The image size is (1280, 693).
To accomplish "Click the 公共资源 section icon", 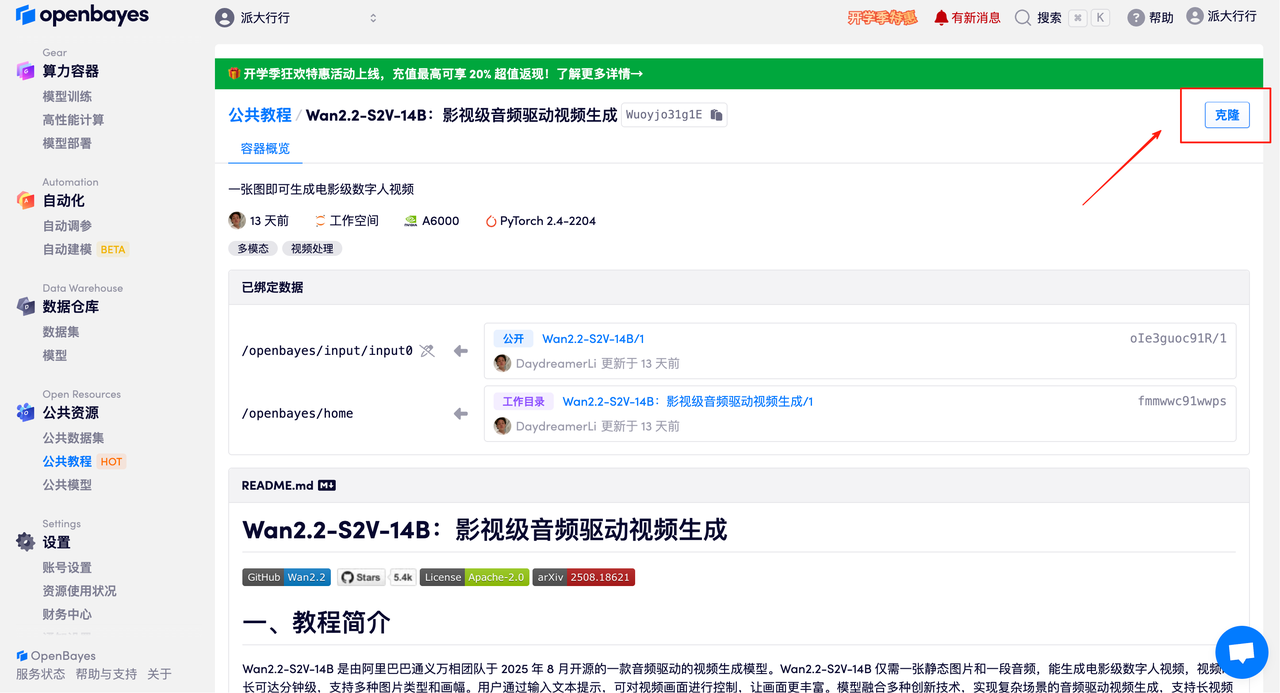I will click(25, 412).
